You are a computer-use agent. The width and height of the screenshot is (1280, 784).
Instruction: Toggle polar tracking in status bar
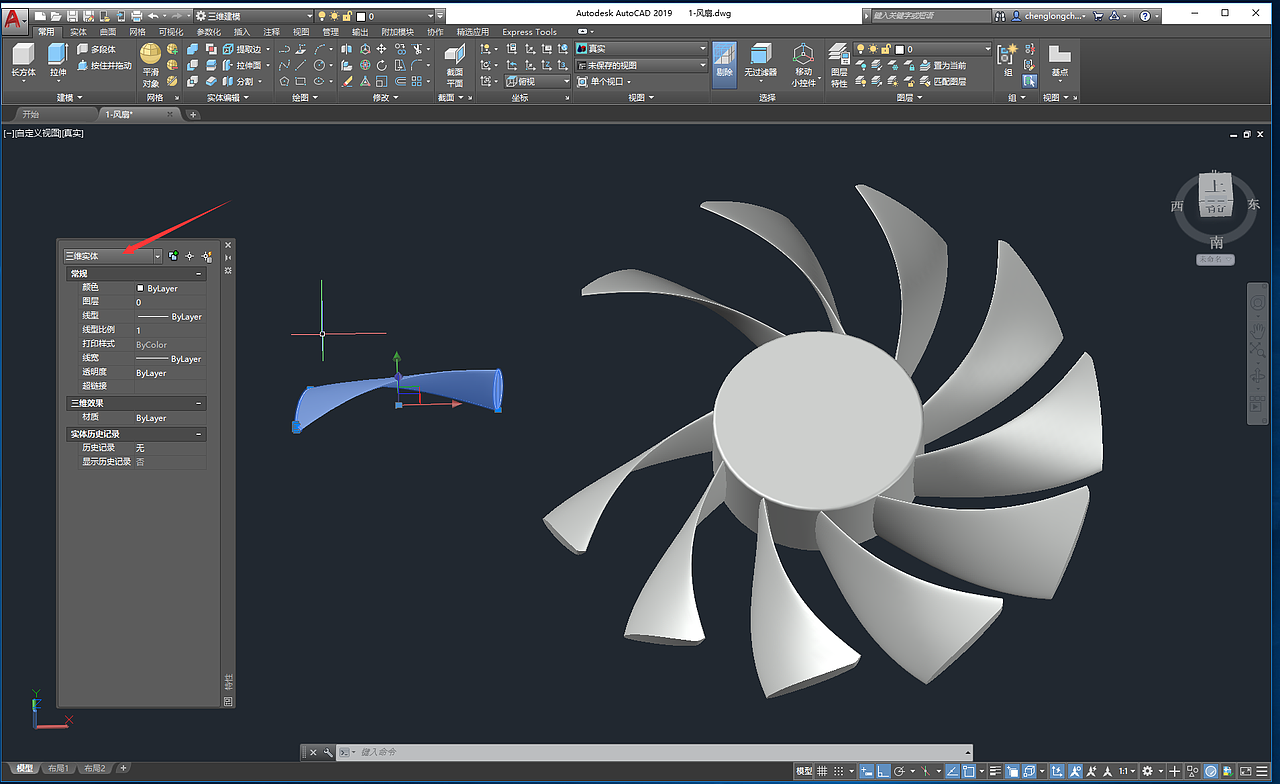click(x=900, y=771)
